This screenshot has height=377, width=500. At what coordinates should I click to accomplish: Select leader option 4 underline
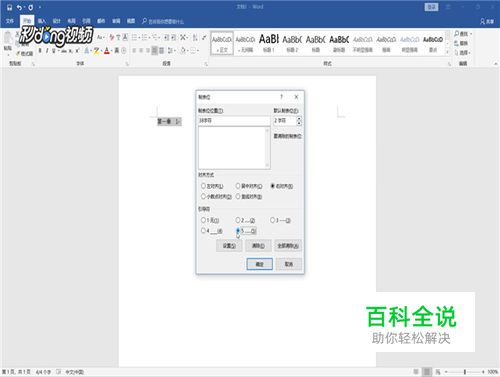pyautogui.click(x=203, y=231)
